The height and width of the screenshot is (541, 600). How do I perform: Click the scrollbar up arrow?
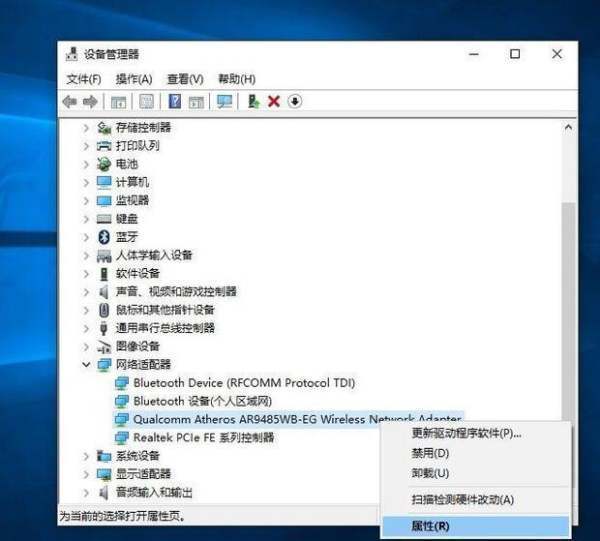coord(569,127)
